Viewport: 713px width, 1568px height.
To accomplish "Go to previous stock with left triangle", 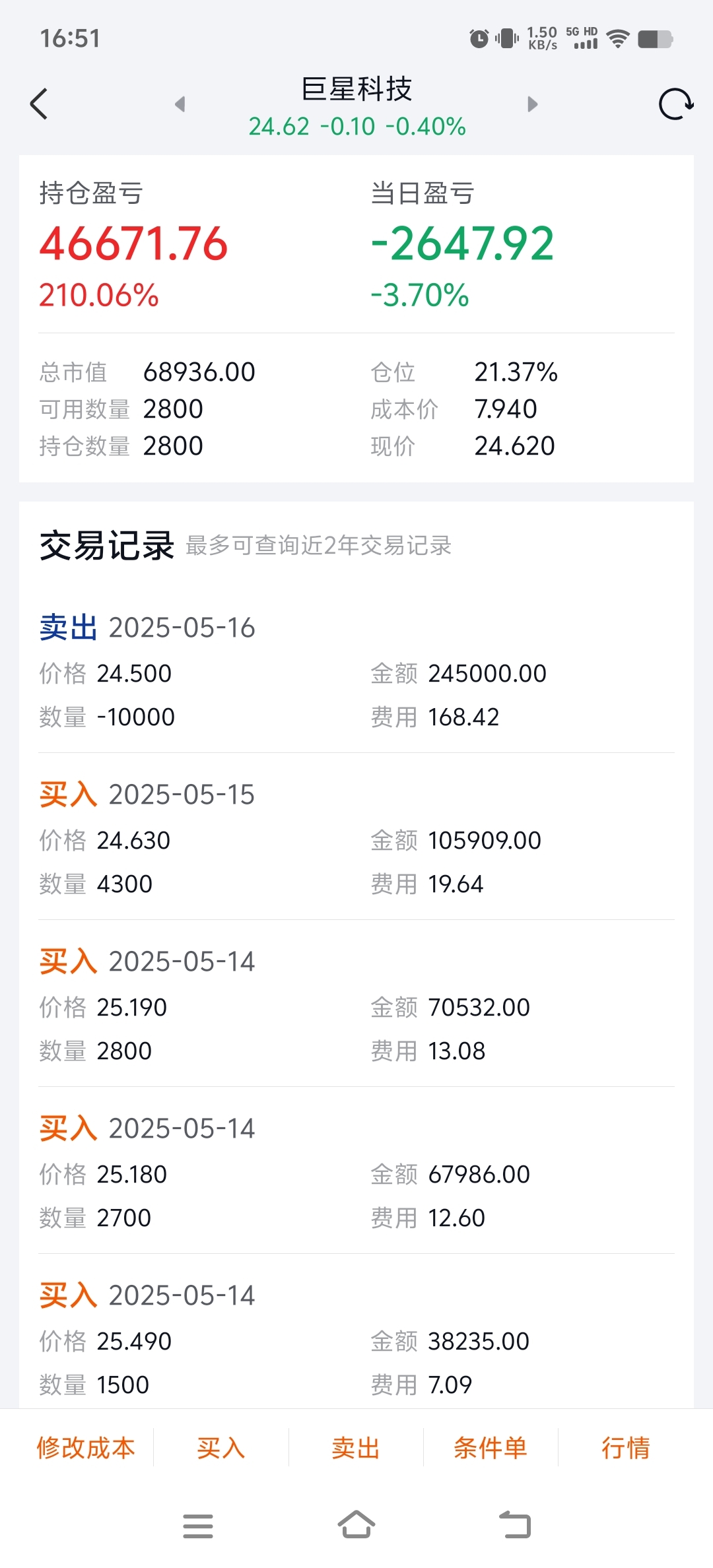I will click(180, 104).
